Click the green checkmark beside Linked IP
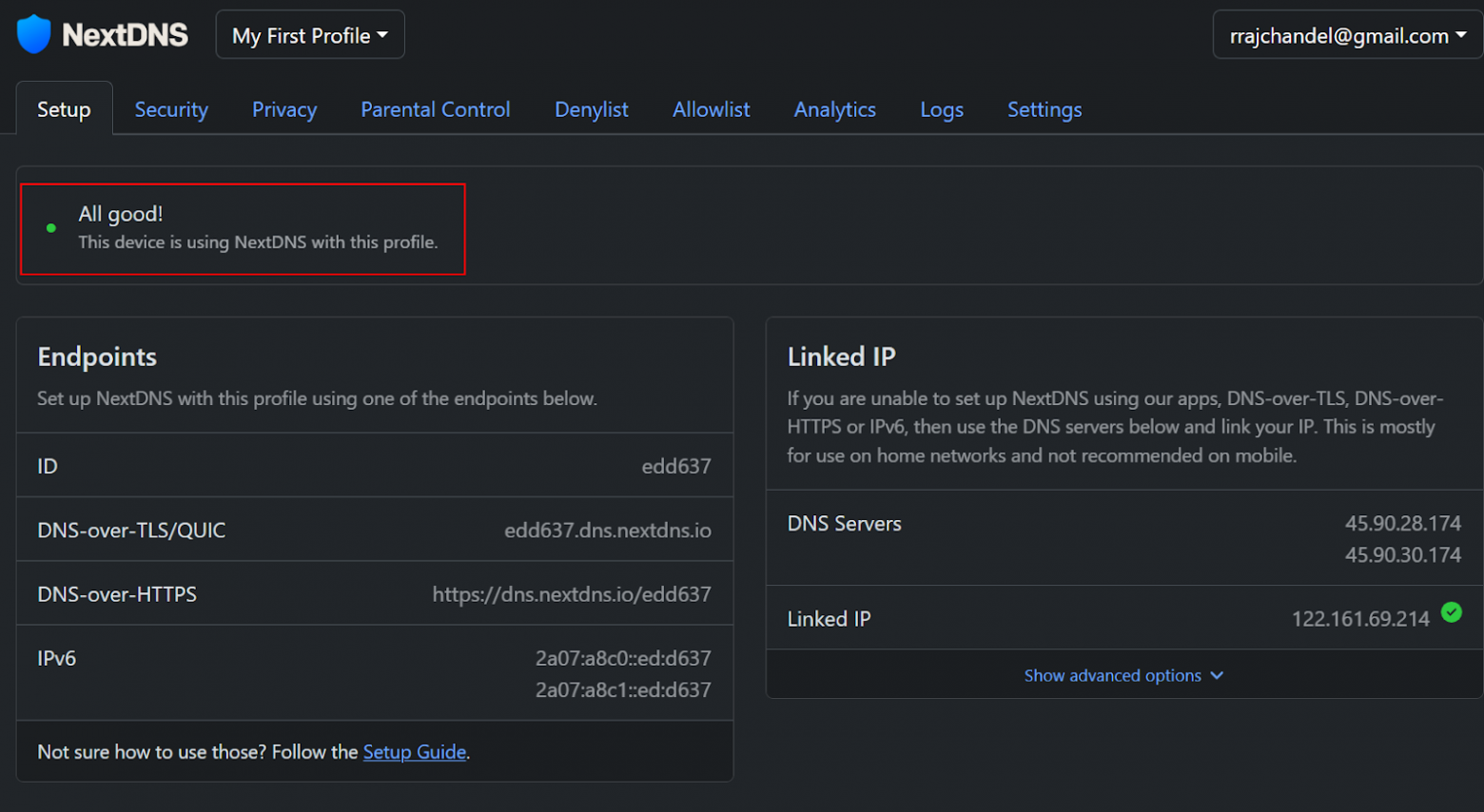 point(1451,613)
